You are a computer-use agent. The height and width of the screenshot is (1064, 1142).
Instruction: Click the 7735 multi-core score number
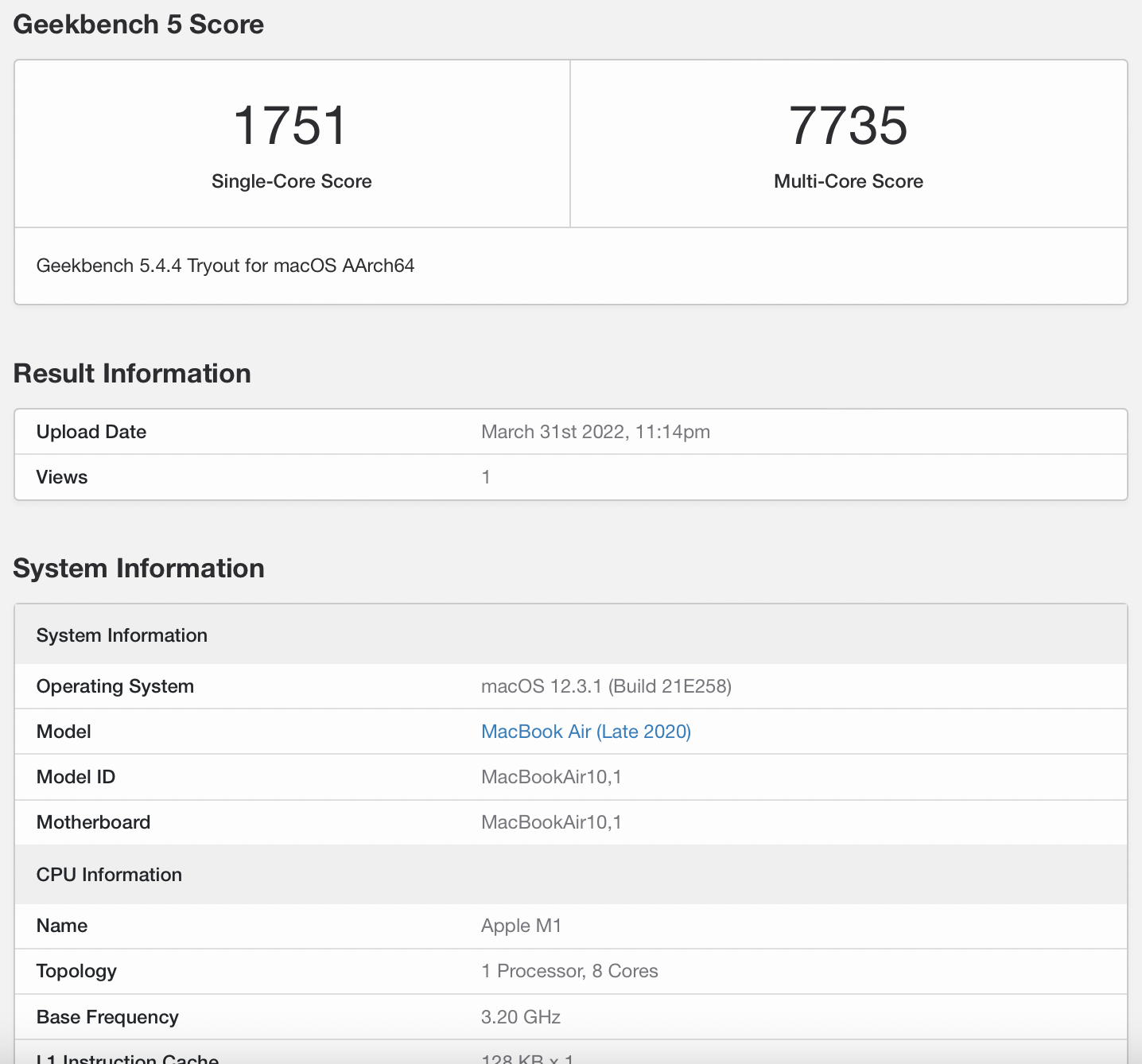(849, 126)
